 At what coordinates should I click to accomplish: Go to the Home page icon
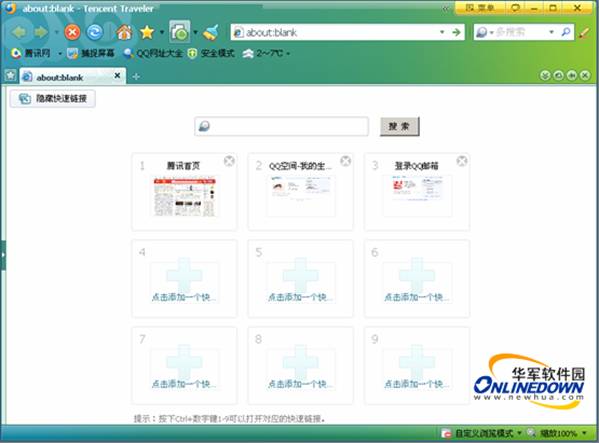coord(125,32)
